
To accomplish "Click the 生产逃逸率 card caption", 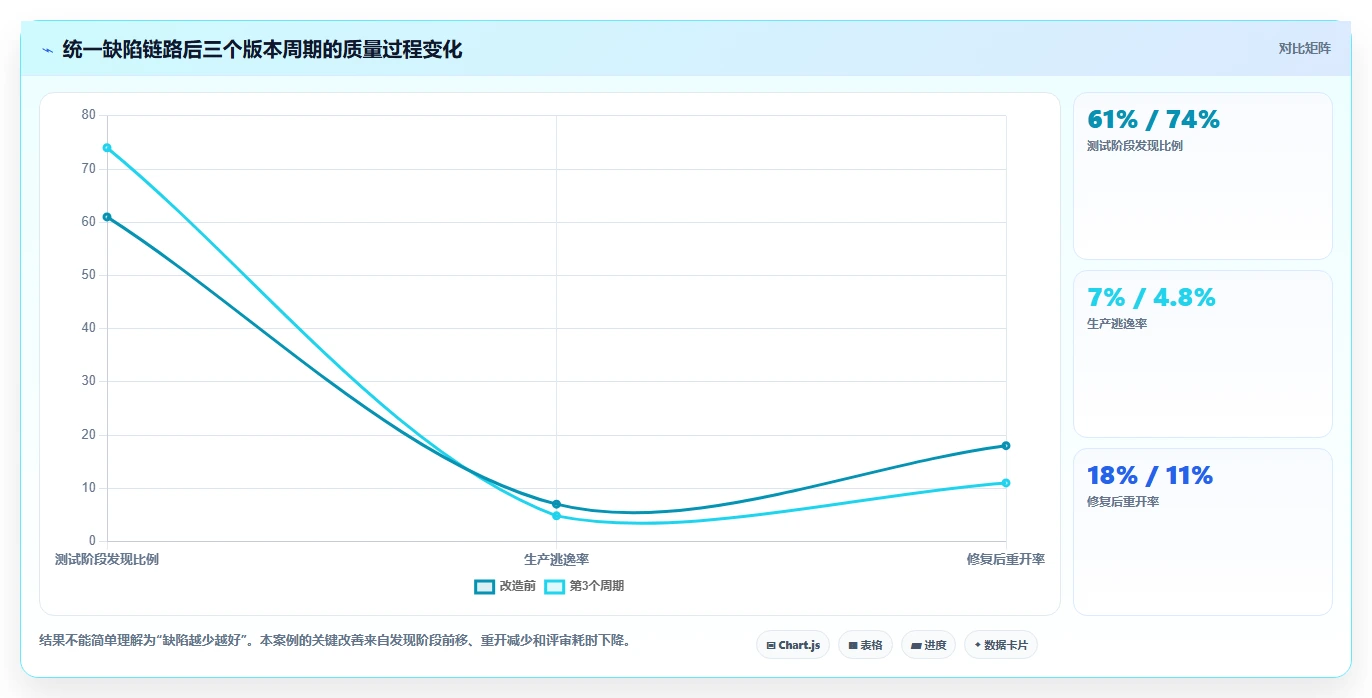I will pos(1117,324).
